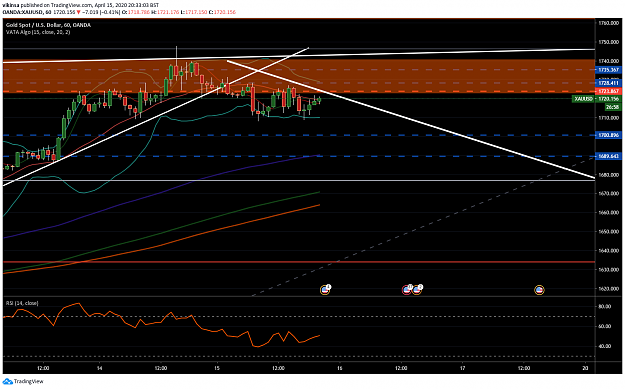
Task: Click the TradingView cloud logo icon
Action: pos(8,381)
